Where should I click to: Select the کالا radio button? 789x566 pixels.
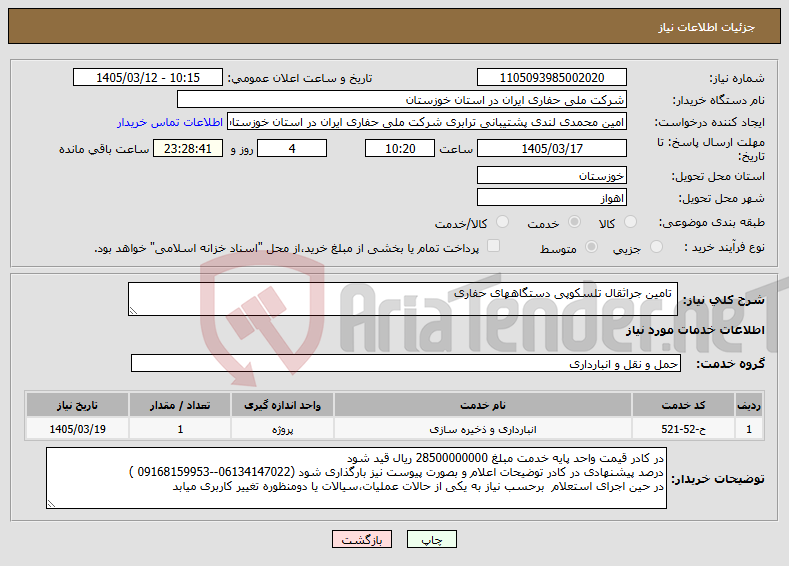pos(630,222)
